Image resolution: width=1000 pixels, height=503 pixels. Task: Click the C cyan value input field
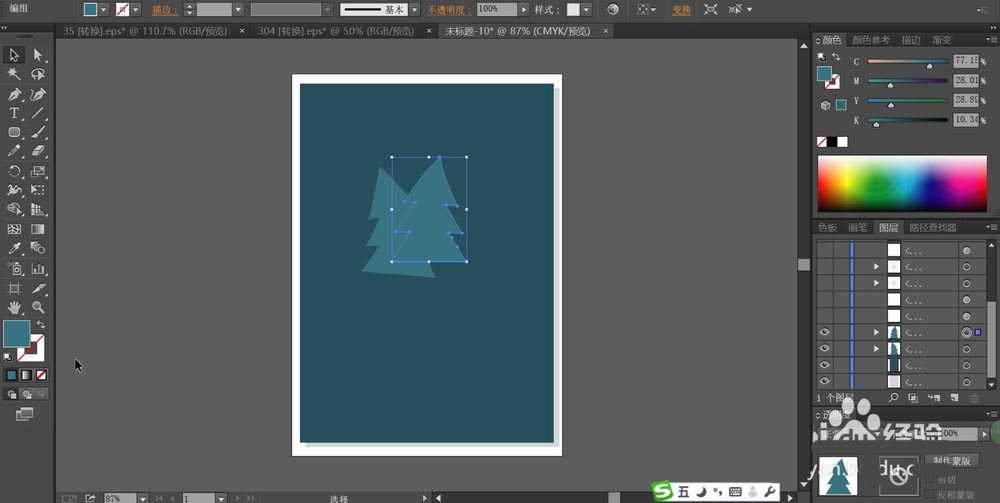[x=966, y=62]
